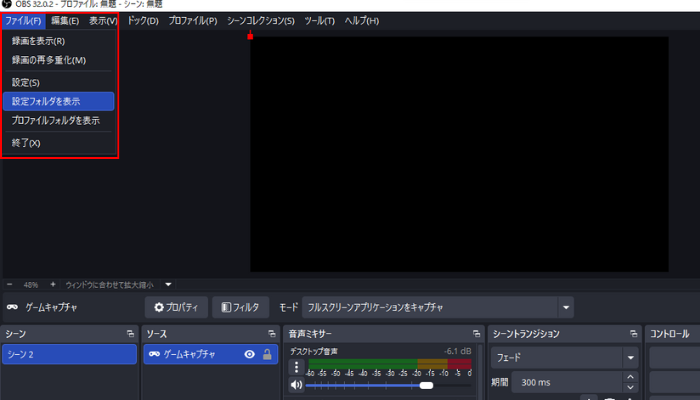Viewport: 700px width, 400px height.
Task: Increase transition 期間 with up arrow
Action: [630, 377]
